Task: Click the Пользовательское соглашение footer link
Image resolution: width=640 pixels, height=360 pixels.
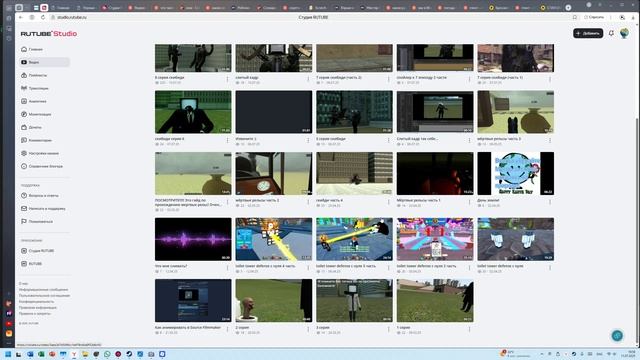Action: click(x=44, y=296)
